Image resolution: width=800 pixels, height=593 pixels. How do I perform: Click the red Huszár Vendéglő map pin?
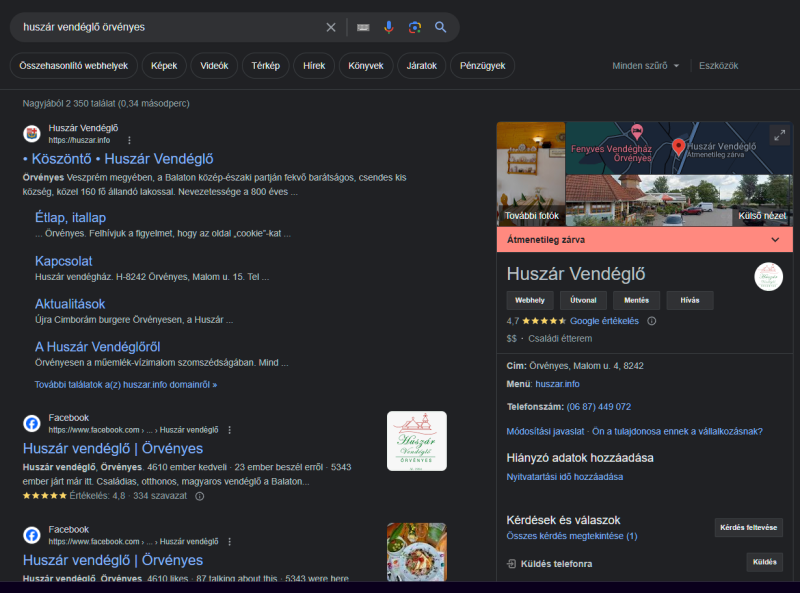click(678, 147)
